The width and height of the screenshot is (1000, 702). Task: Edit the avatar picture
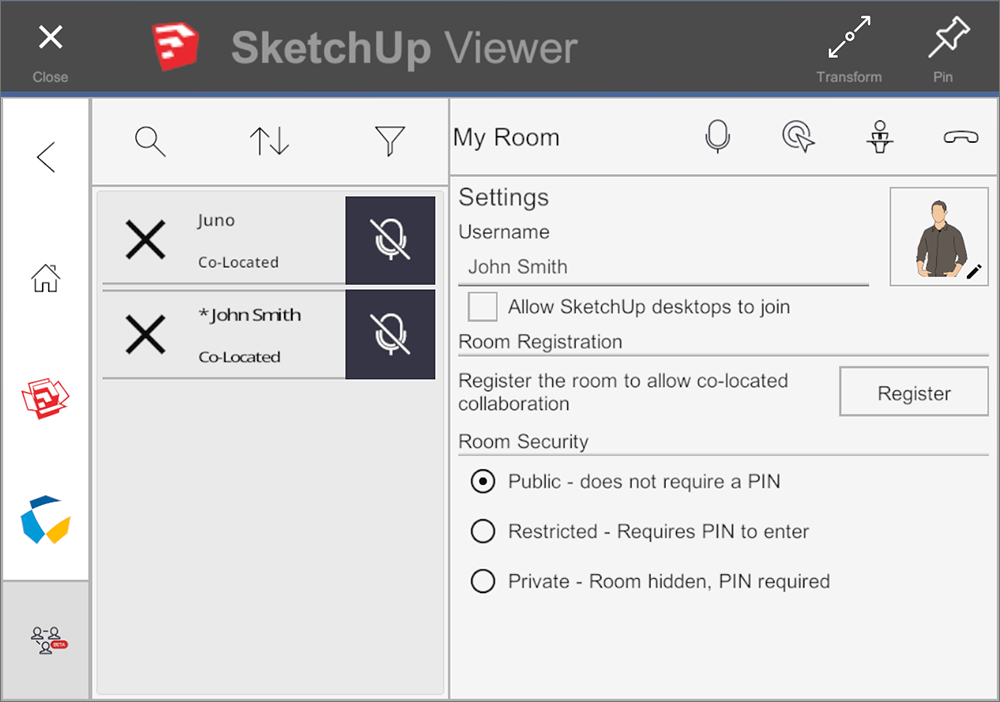pos(939,237)
